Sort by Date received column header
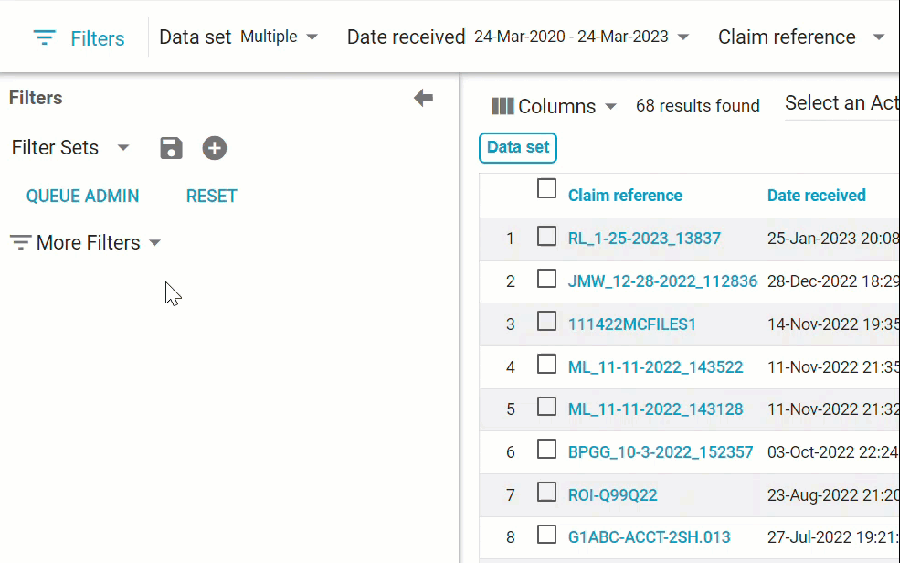 click(816, 195)
